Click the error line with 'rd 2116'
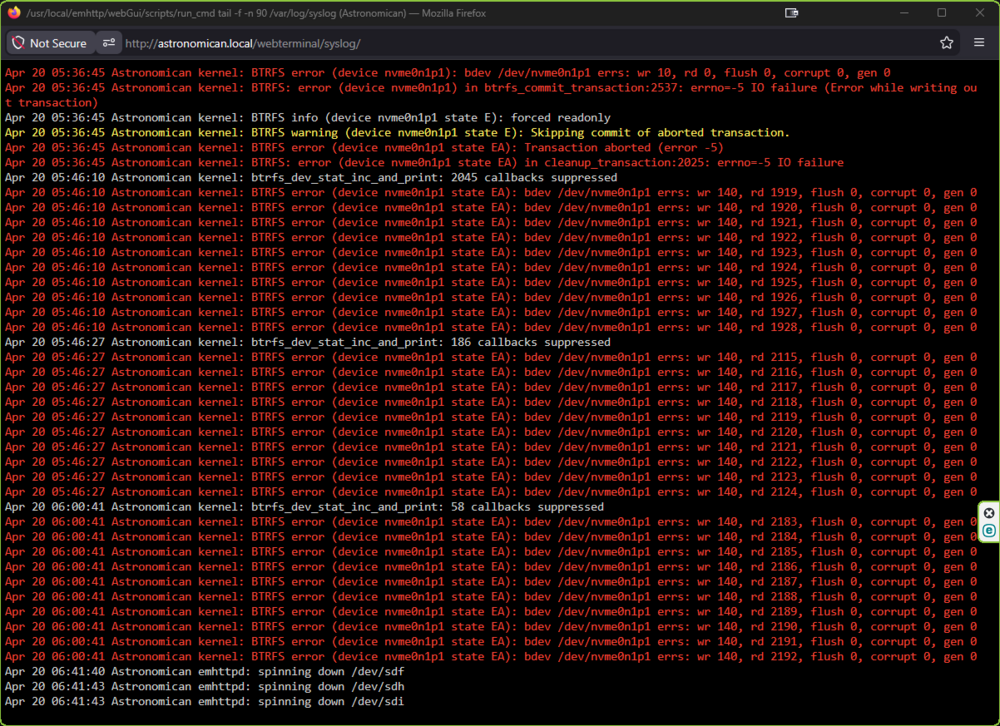The image size is (1000, 726). pyautogui.click(x=491, y=373)
